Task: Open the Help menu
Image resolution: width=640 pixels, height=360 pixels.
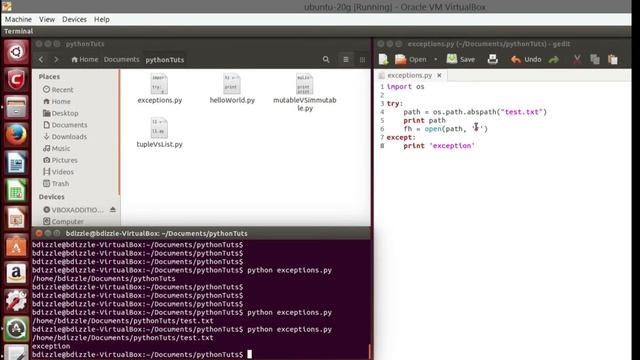Action: [x=102, y=19]
